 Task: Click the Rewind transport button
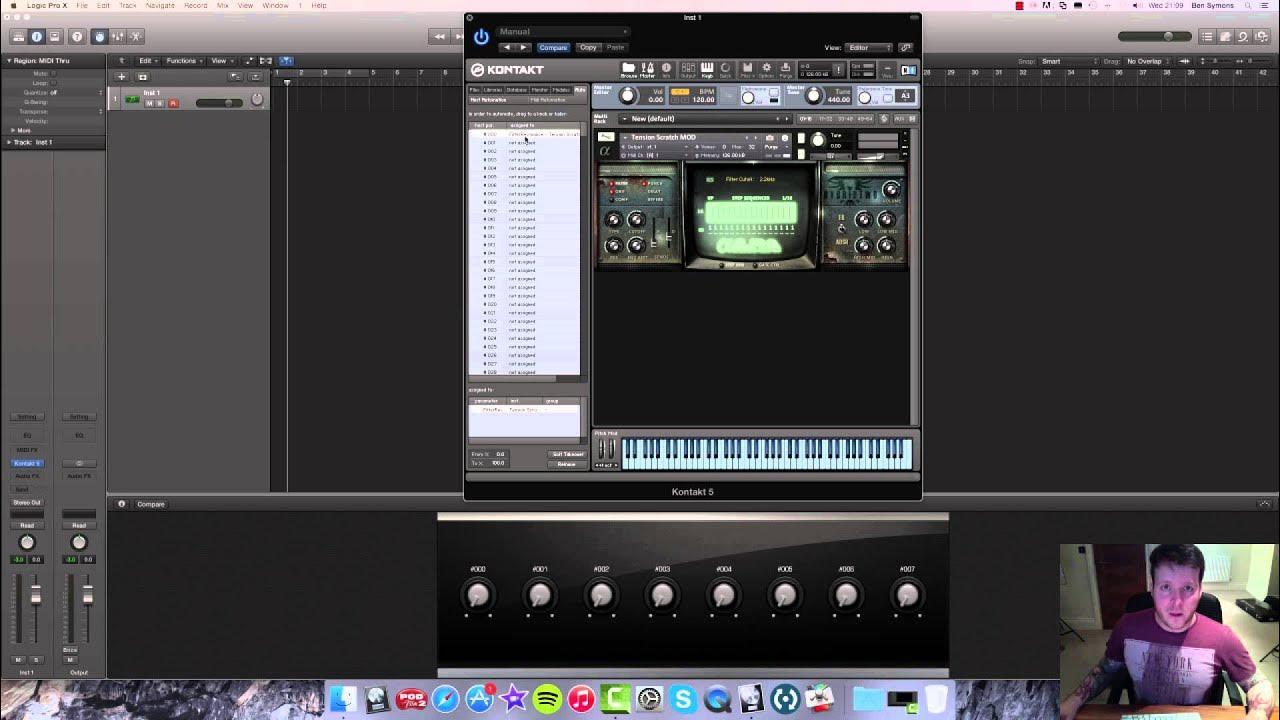(439, 37)
